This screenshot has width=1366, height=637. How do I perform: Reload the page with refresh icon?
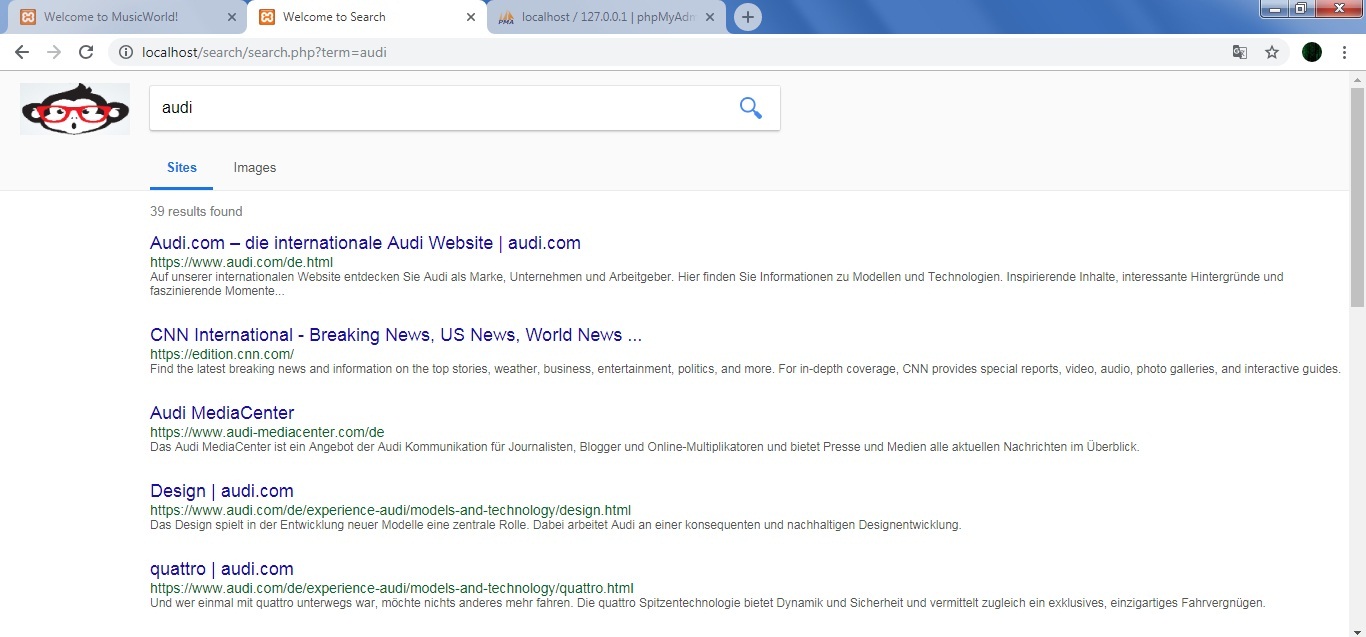[86, 52]
